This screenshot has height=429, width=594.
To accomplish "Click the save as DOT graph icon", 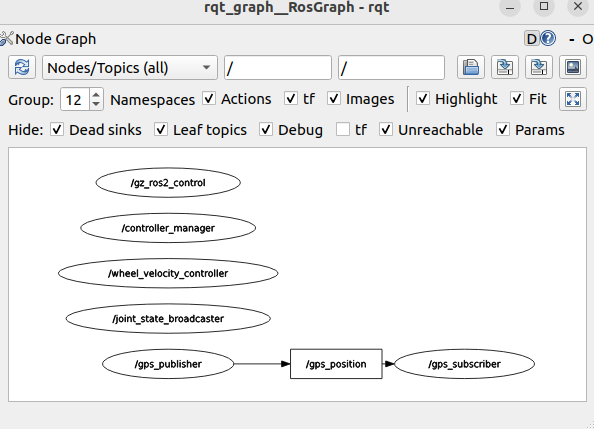I will (505, 67).
